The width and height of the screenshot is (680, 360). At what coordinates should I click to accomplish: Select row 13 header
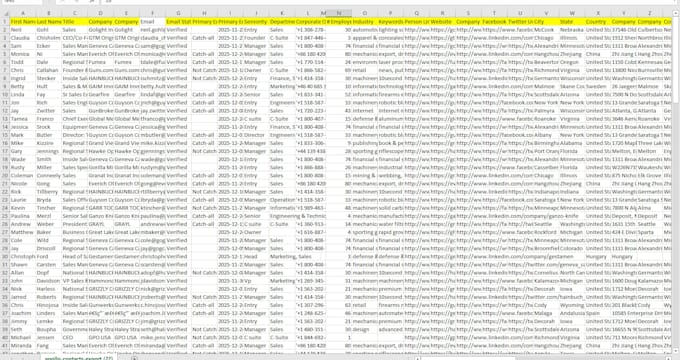(x=5, y=119)
